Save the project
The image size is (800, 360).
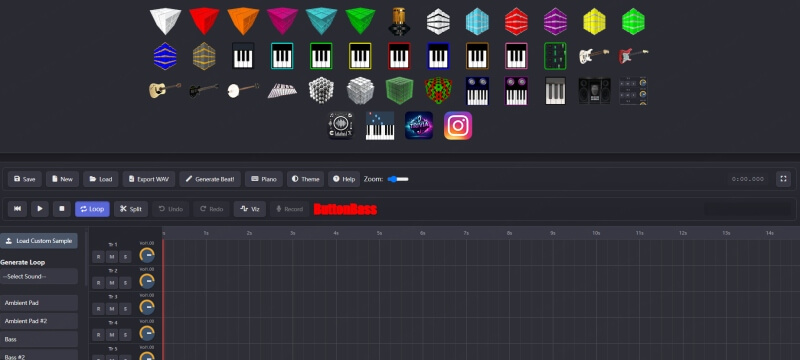click(x=24, y=179)
